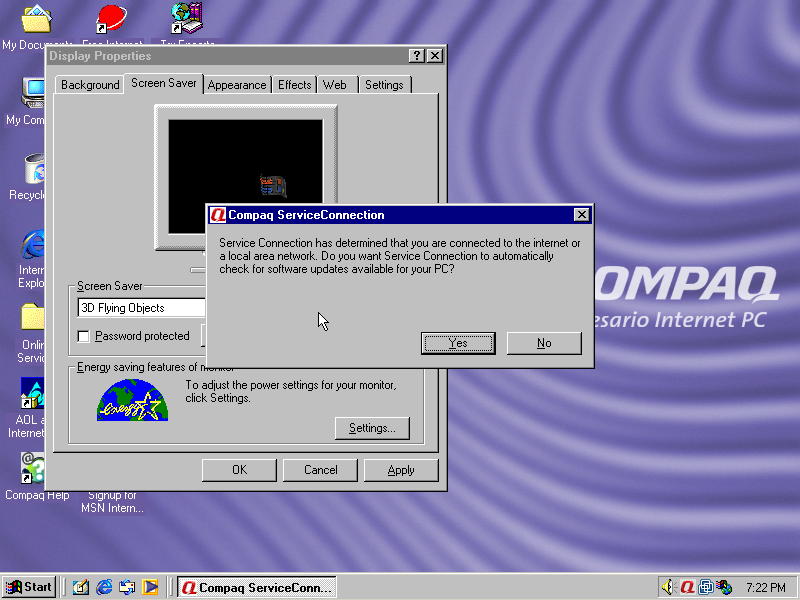The image size is (800, 600).
Task: Open the volume speaker icon in the system tray
Action: coord(668,587)
